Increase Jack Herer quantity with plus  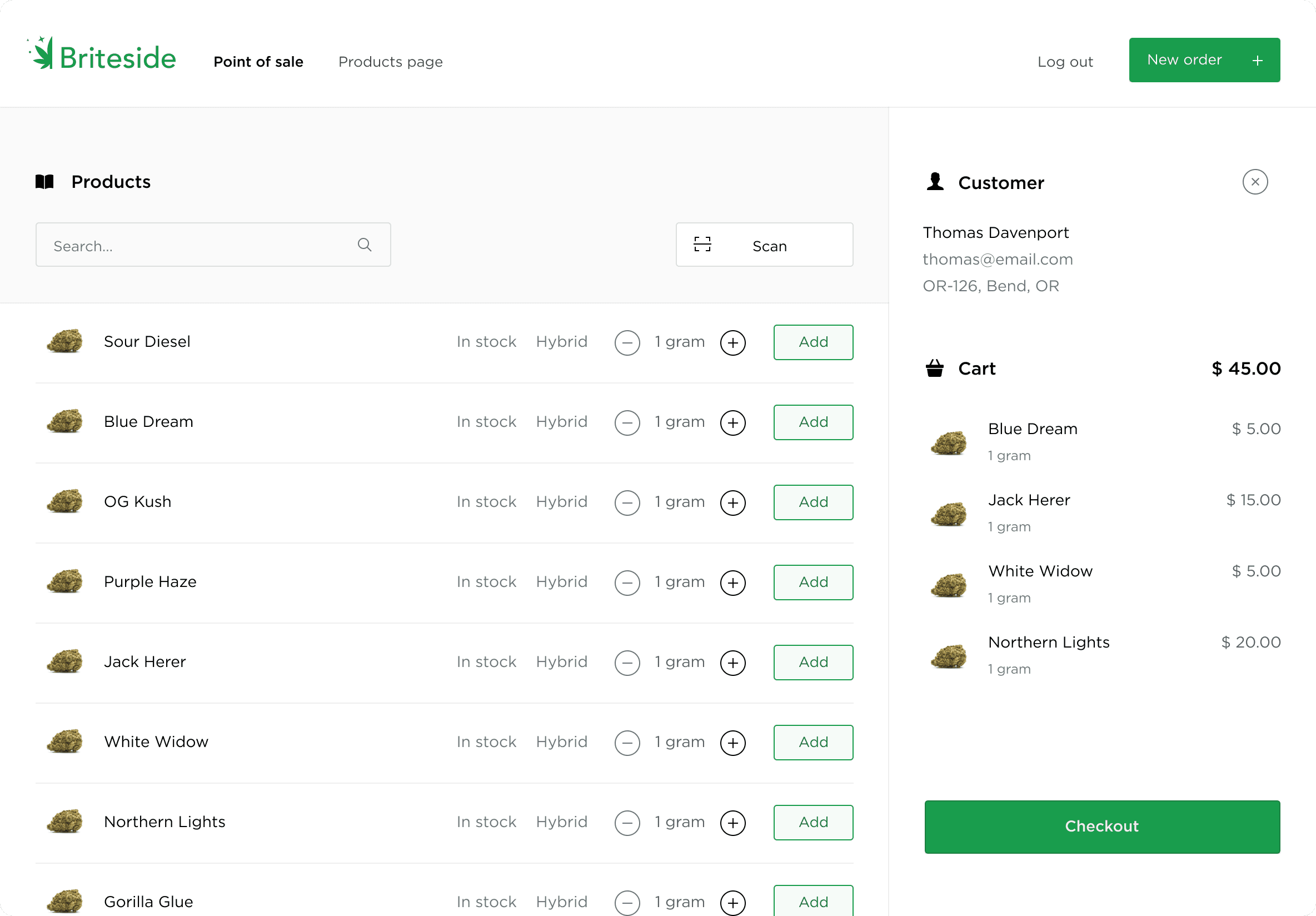(732, 663)
